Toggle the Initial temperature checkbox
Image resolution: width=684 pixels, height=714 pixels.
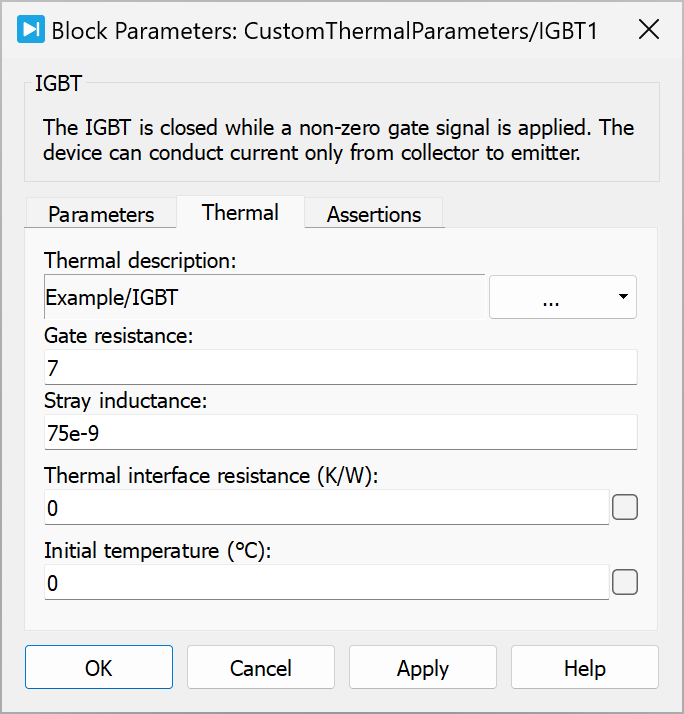[625, 582]
